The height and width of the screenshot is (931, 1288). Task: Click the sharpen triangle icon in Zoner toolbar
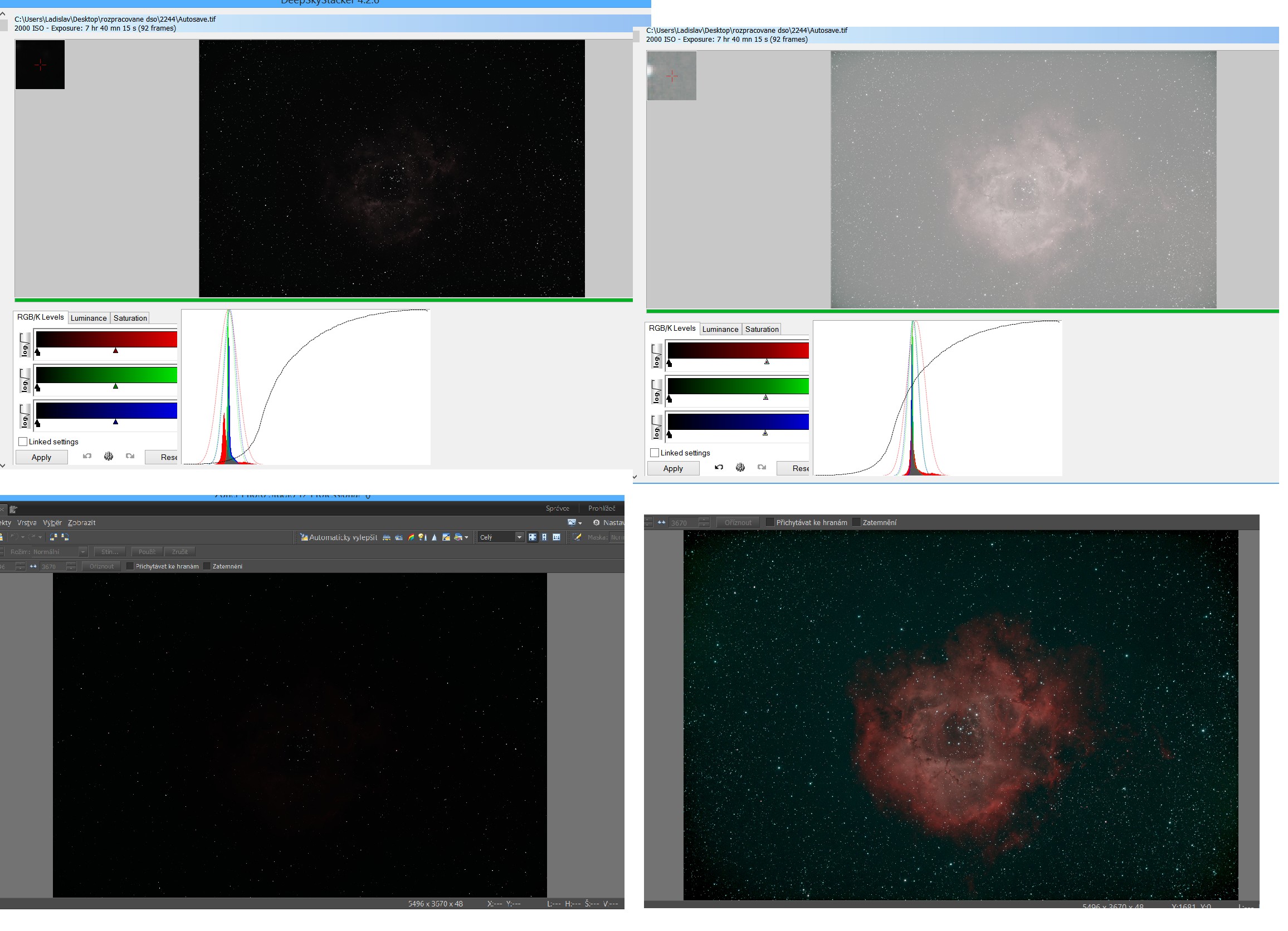pos(435,537)
